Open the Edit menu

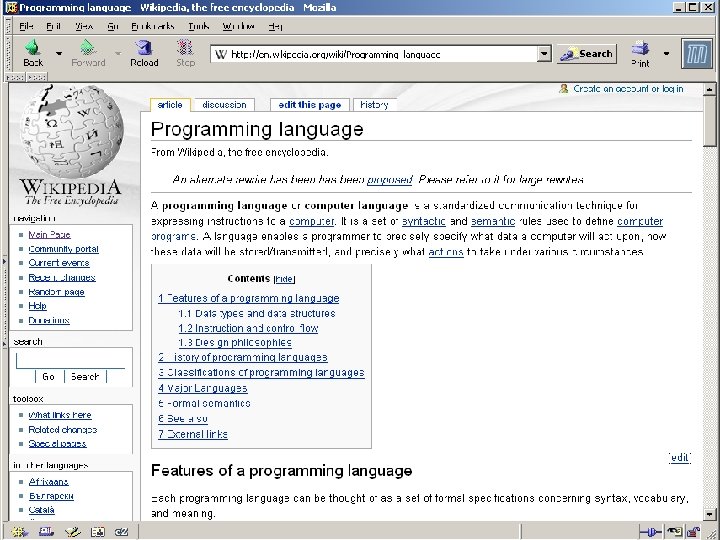point(53,26)
